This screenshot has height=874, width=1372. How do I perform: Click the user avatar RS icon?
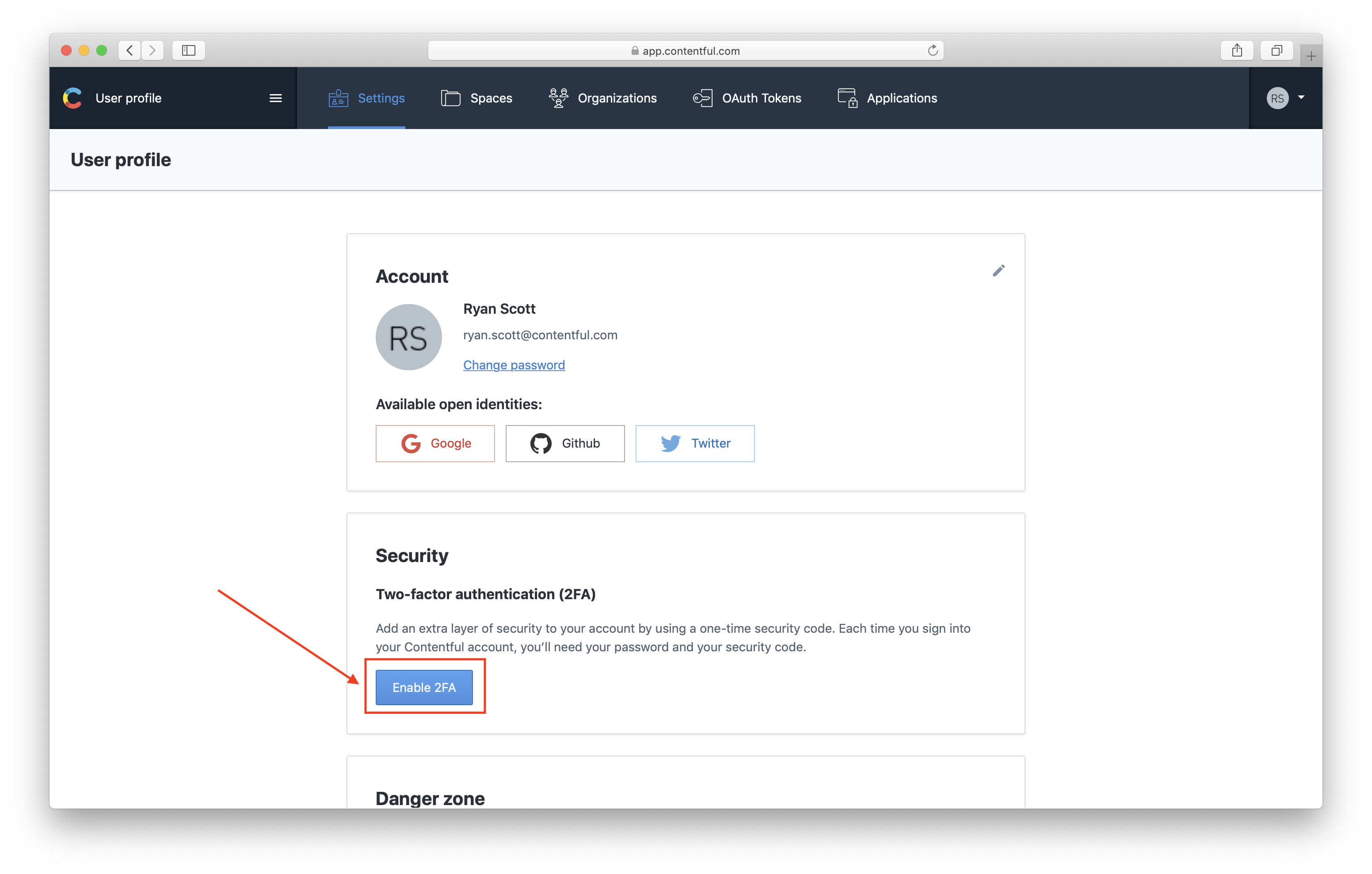1278,97
